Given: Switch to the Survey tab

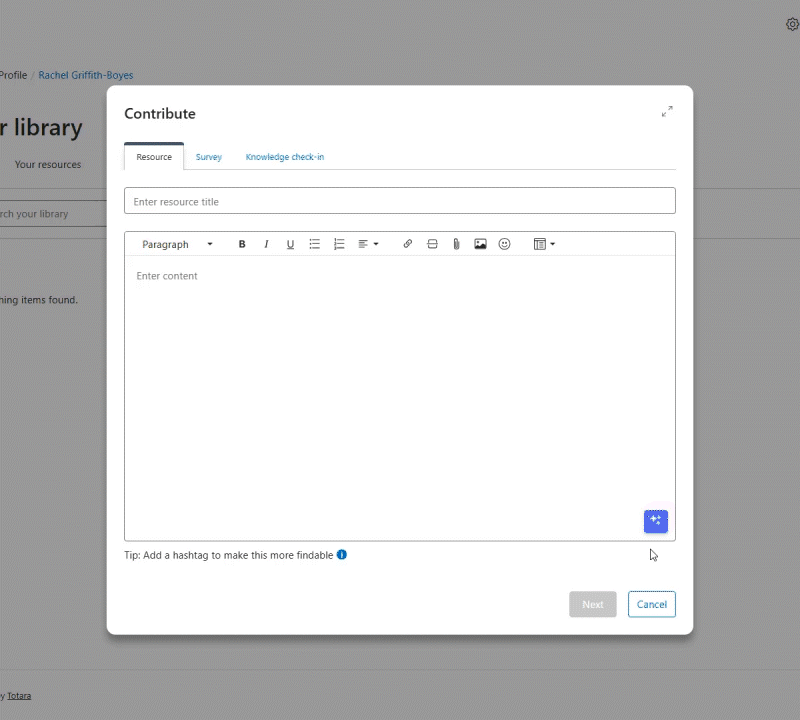Looking at the screenshot, I should click(209, 157).
